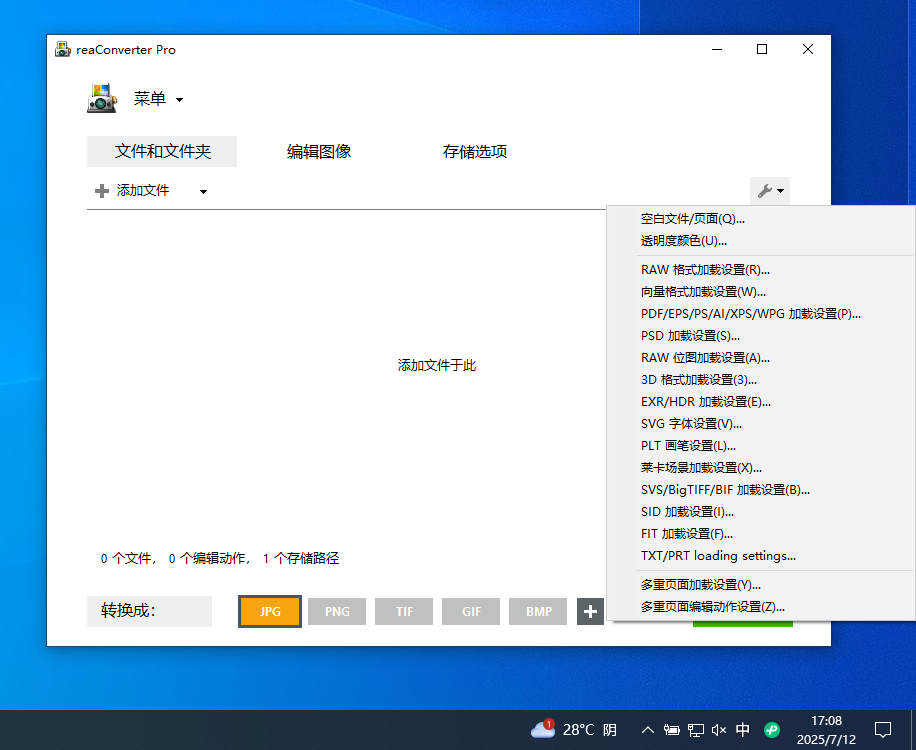Open EXR/HDR 加载设置(E) entry
This screenshot has width=916, height=750.
tap(761, 402)
